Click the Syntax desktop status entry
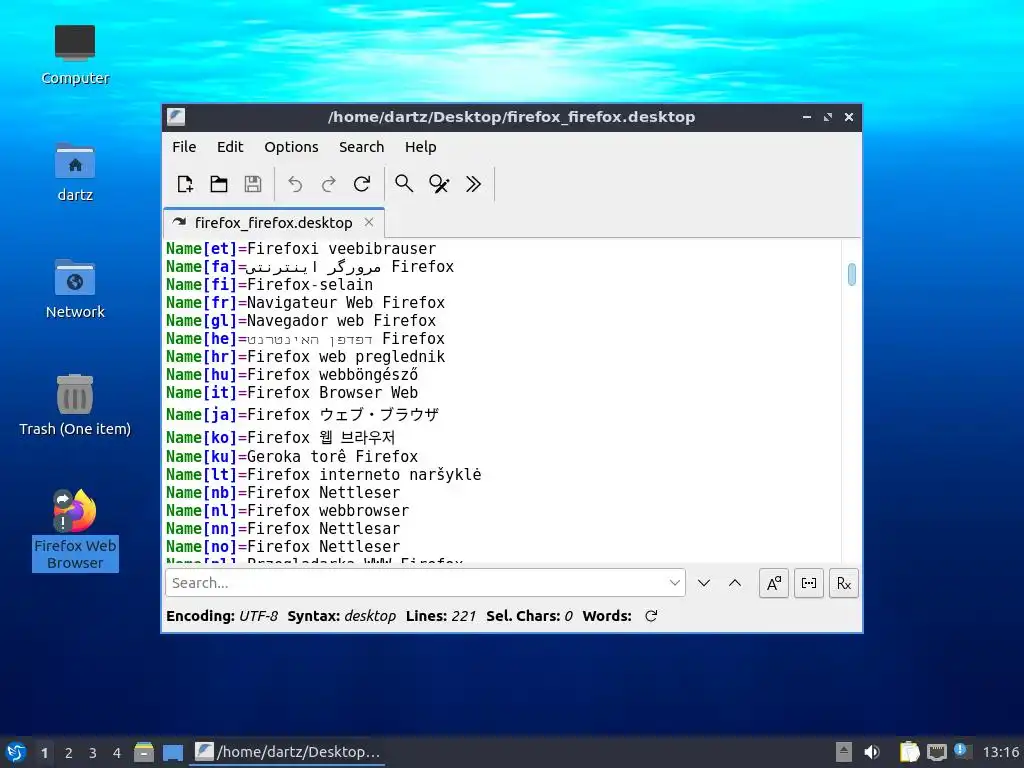This screenshot has width=1024, height=768. [x=342, y=616]
